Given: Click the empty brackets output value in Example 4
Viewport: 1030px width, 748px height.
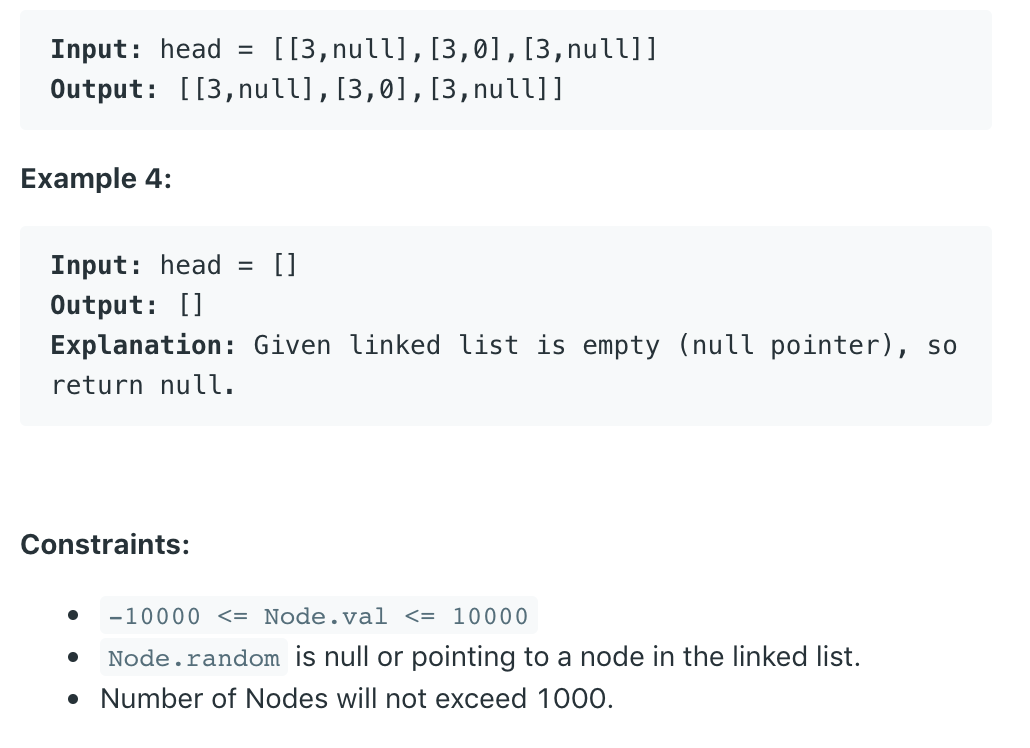Looking at the screenshot, I should click(192, 306).
